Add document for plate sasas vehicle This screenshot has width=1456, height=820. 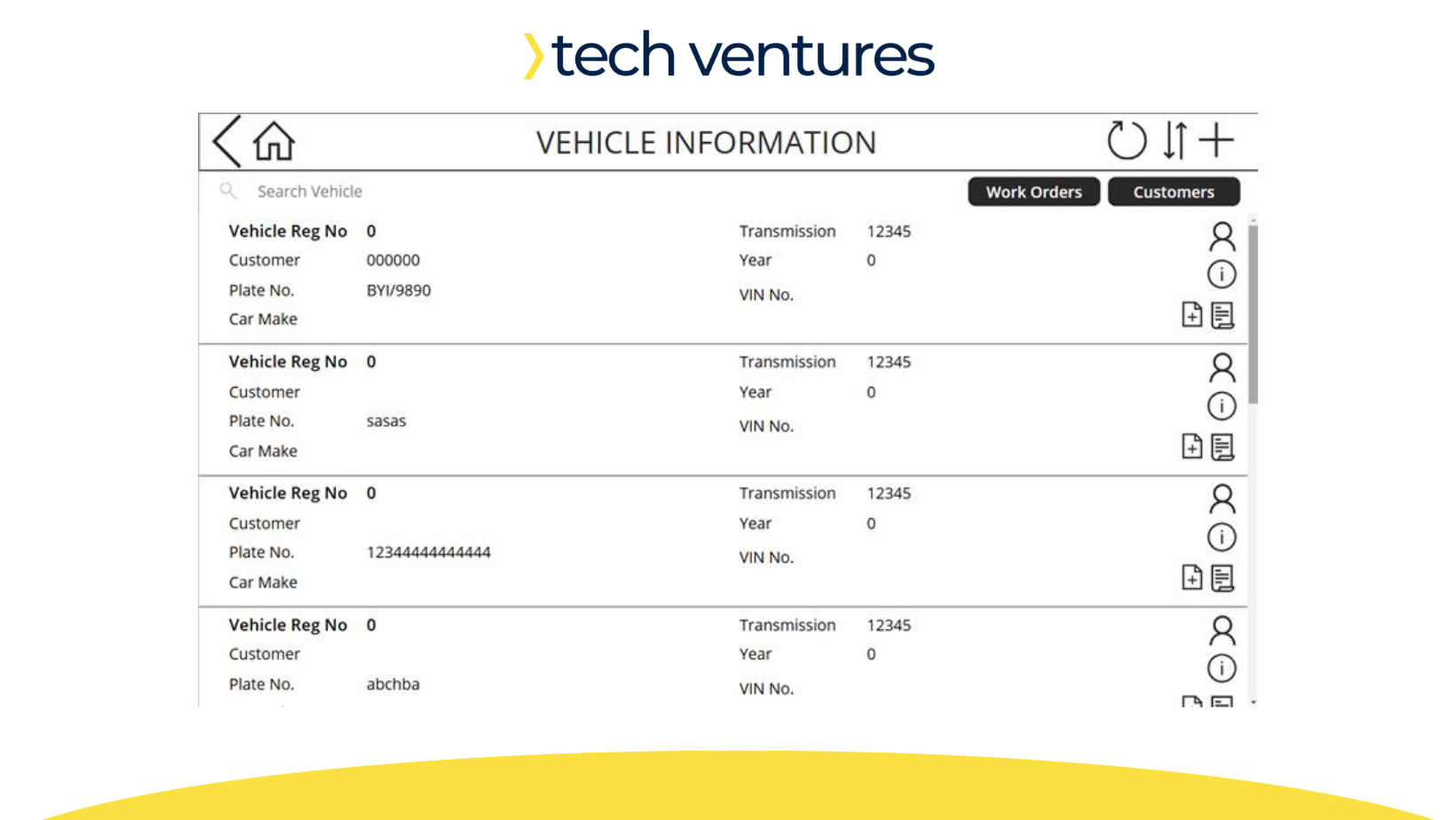1192,445
